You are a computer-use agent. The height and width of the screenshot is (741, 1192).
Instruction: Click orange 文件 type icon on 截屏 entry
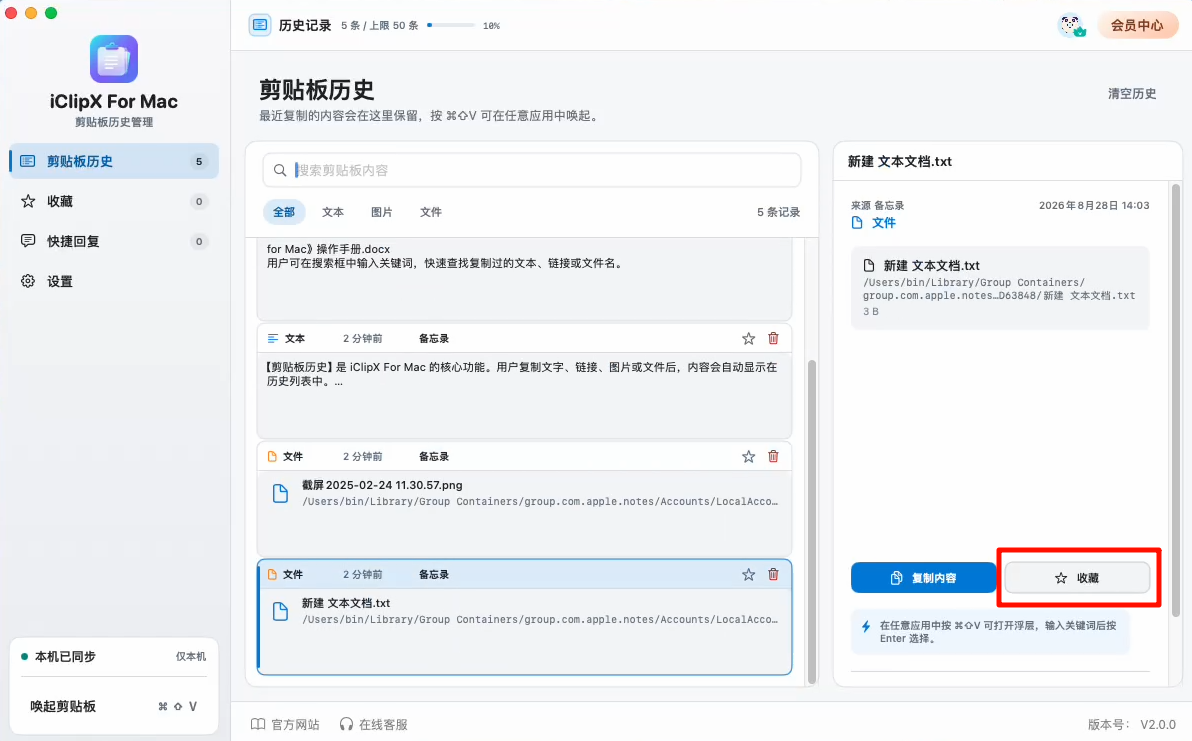pos(272,456)
